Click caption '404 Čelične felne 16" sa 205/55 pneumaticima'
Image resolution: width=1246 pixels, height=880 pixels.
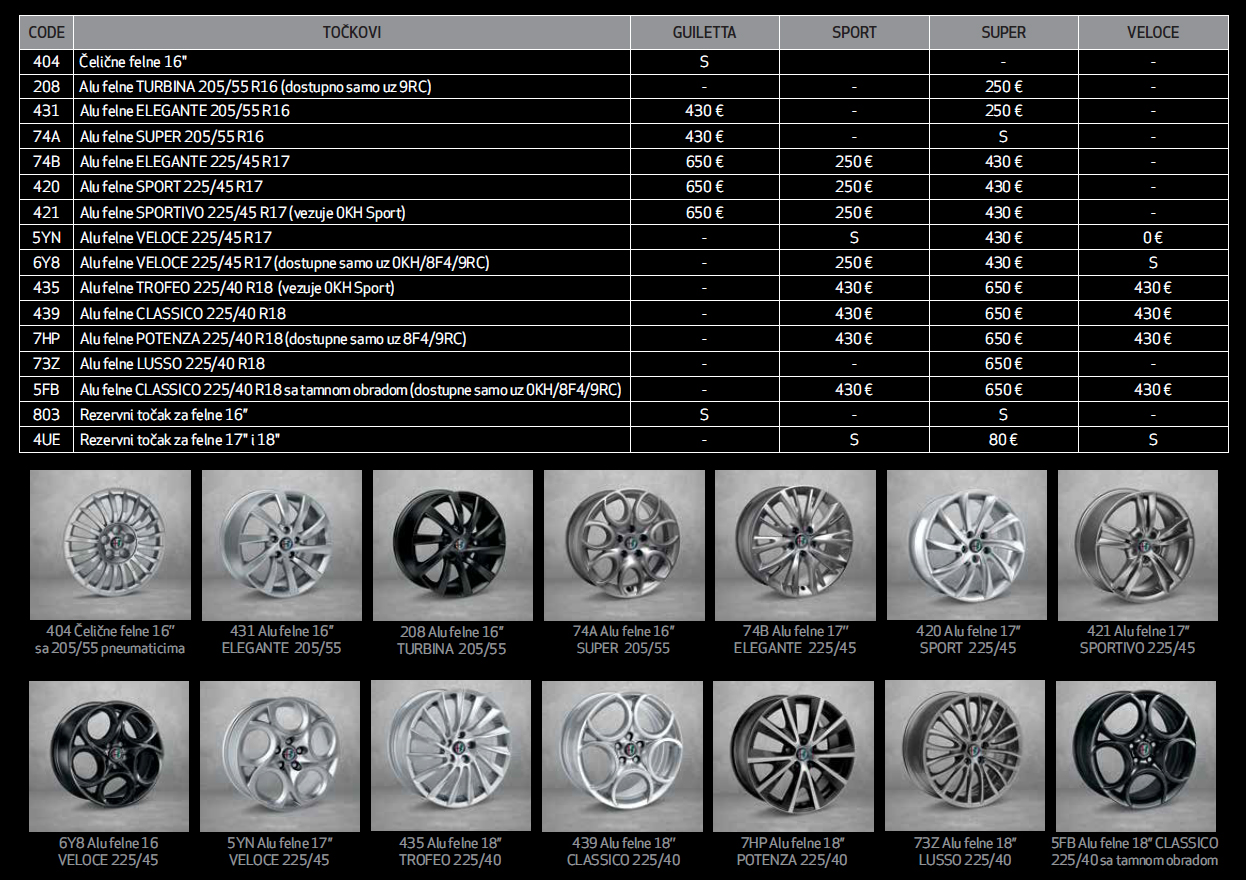[x=110, y=639]
